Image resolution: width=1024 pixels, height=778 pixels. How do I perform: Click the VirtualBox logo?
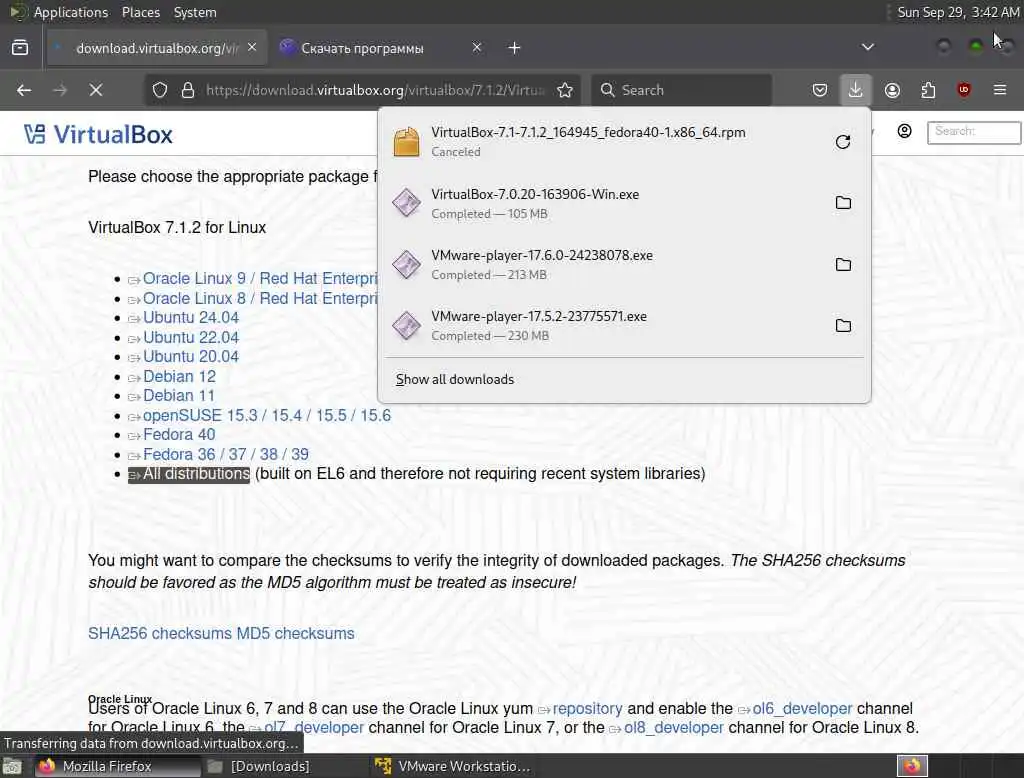(98, 135)
